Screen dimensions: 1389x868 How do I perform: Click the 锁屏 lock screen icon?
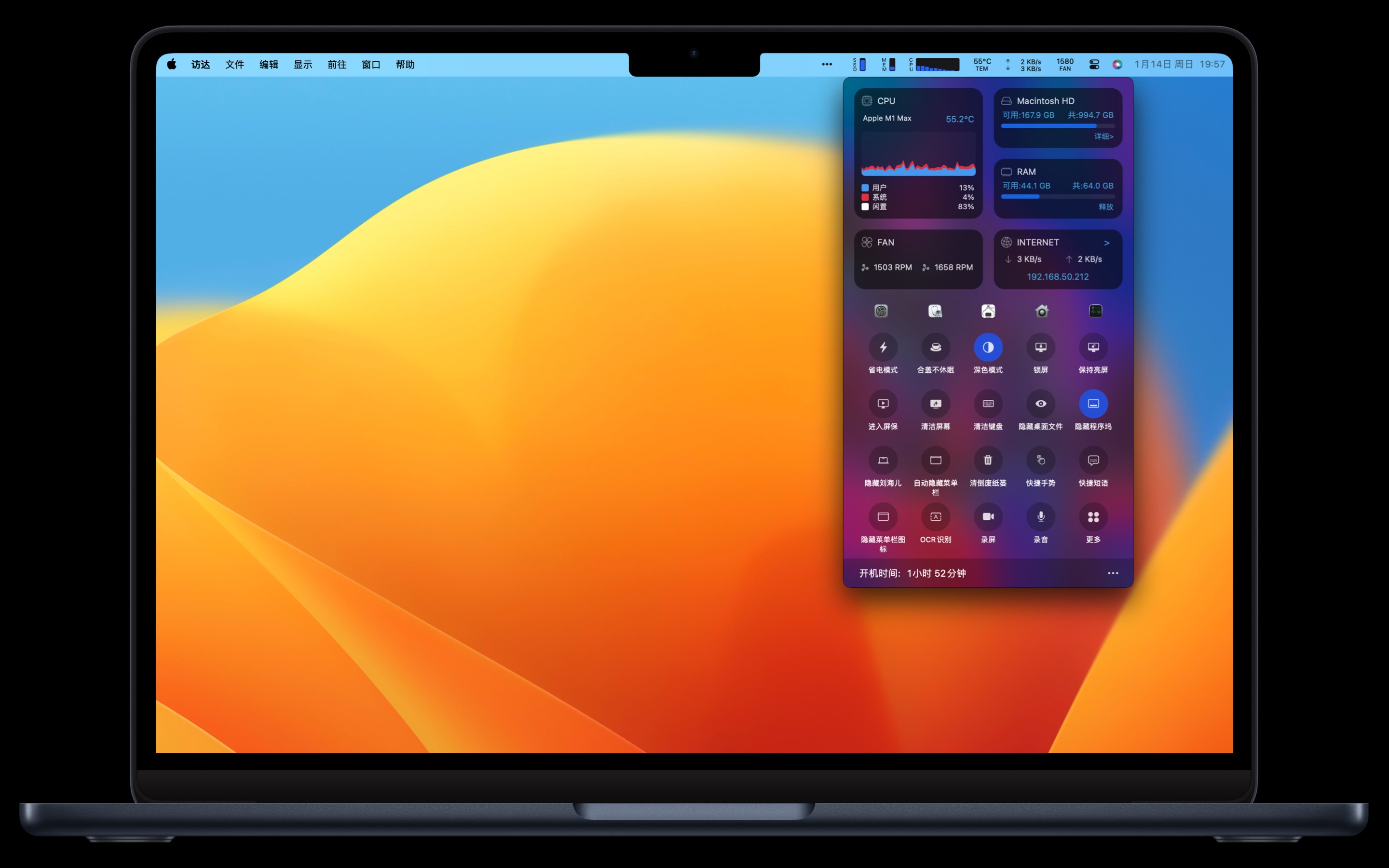click(1040, 347)
